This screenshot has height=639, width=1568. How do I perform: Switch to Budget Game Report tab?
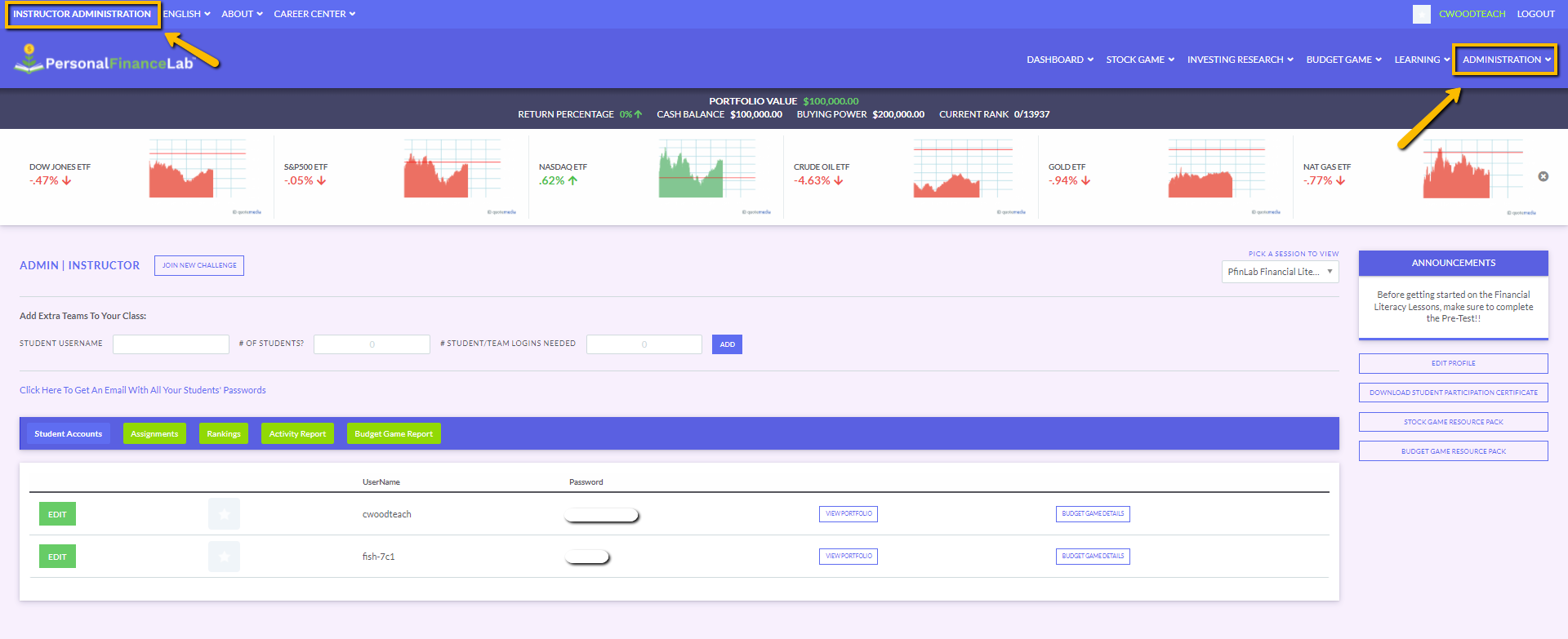pyautogui.click(x=394, y=433)
